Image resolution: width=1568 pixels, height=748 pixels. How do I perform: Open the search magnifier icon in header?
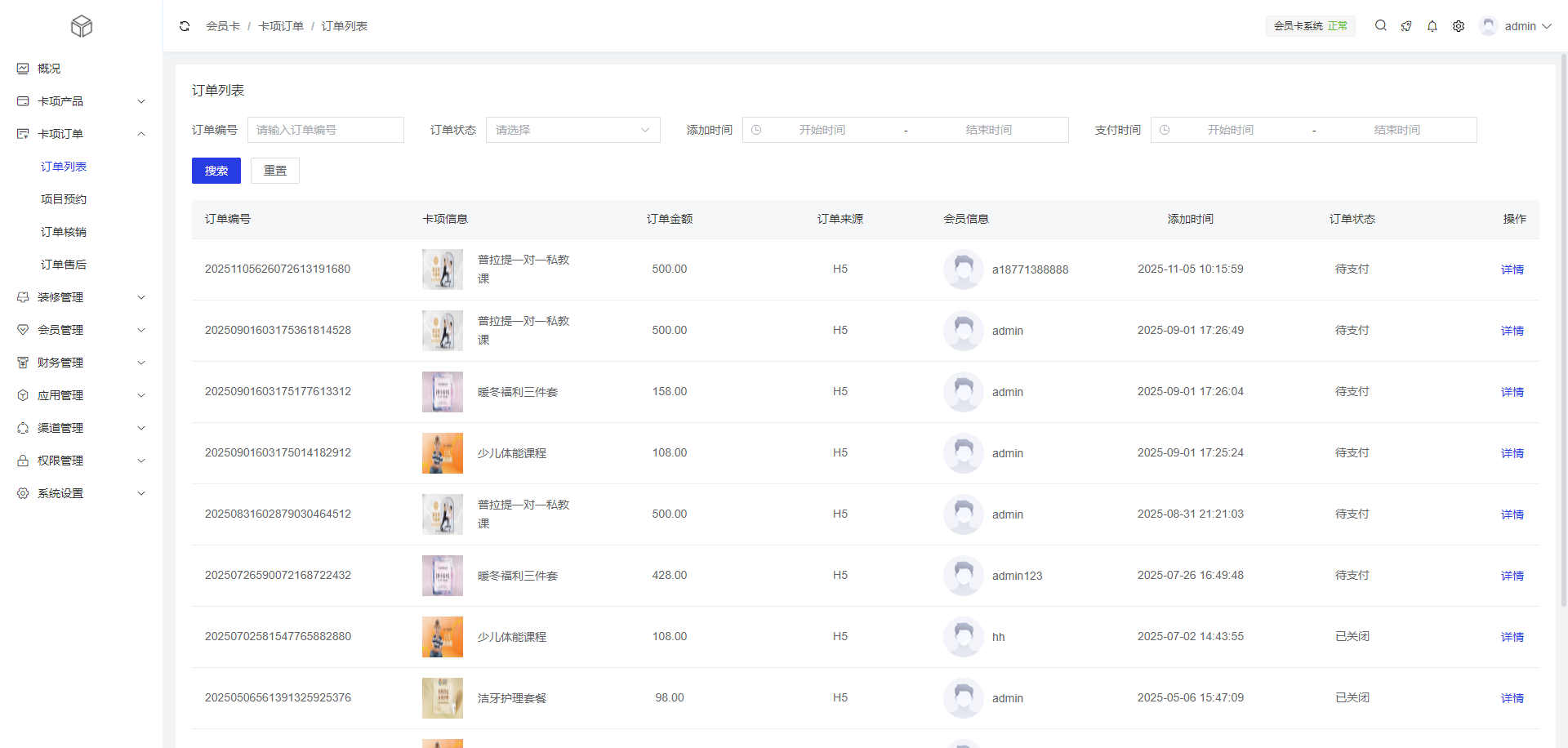coord(1380,26)
